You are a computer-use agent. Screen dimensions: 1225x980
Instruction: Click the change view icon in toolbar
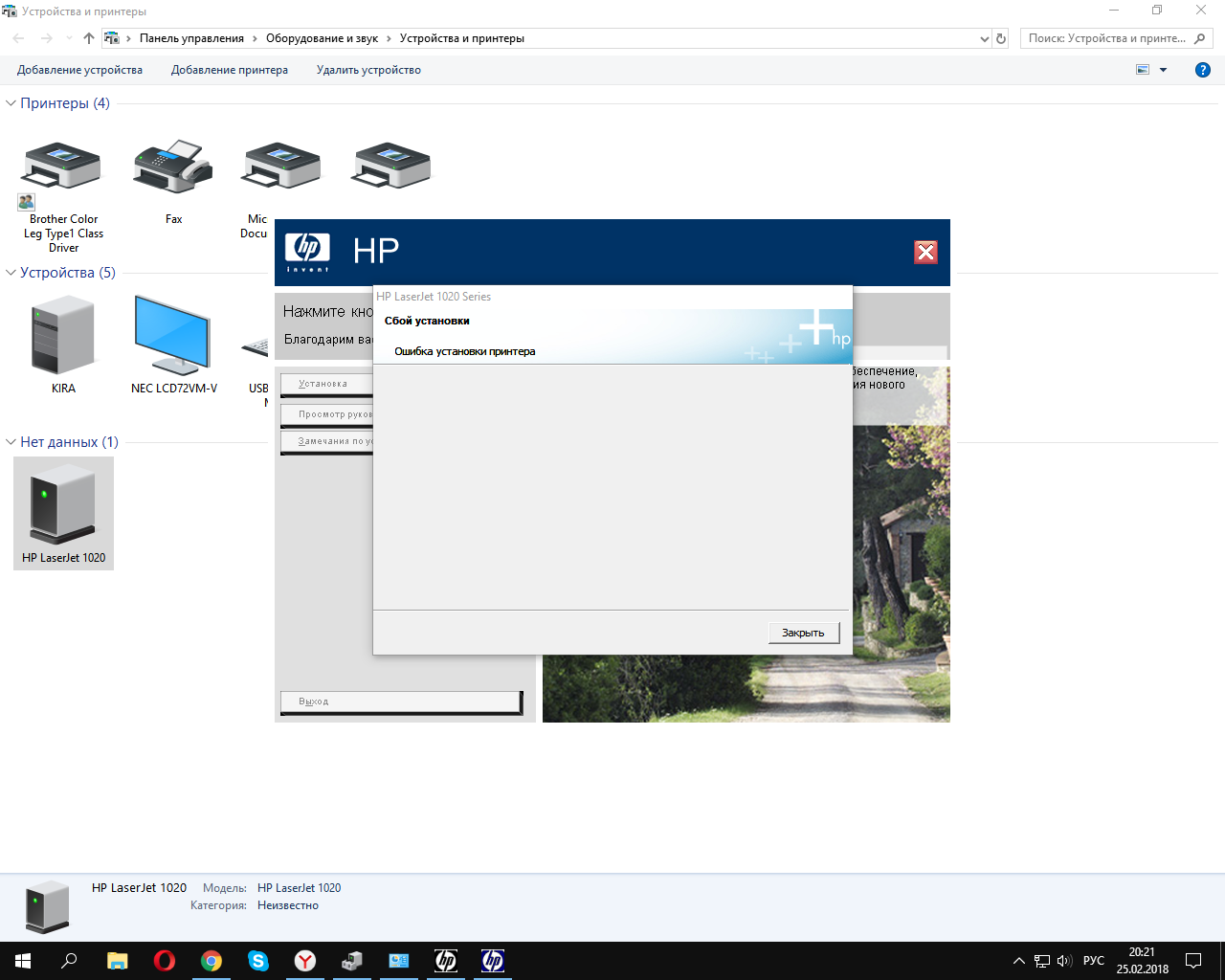[1143, 70]
